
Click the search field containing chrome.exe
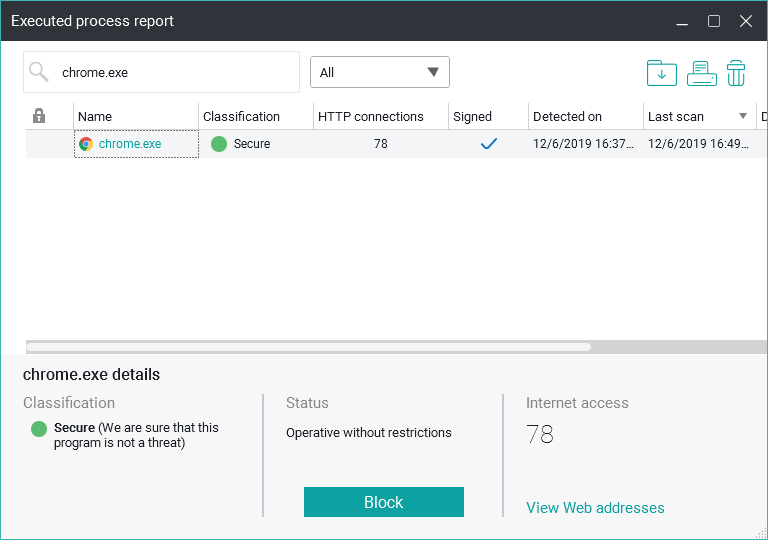click(175, 72)
